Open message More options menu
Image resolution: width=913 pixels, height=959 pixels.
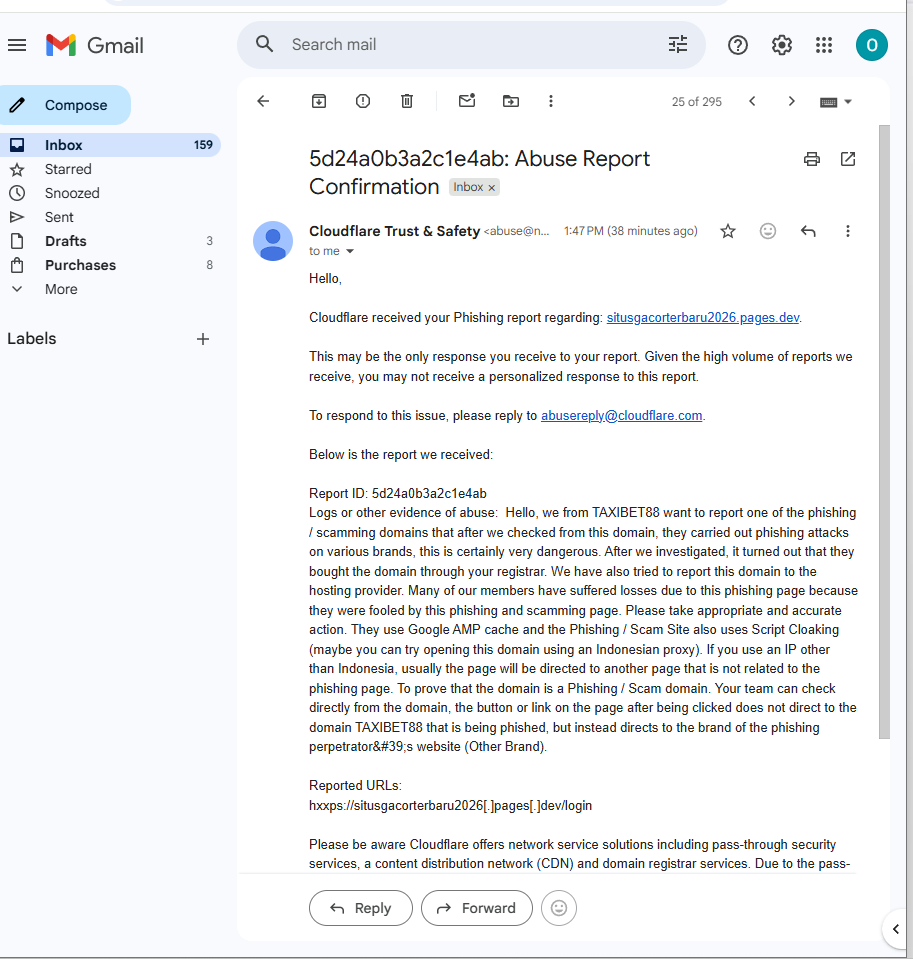click(x=848, y=231)
